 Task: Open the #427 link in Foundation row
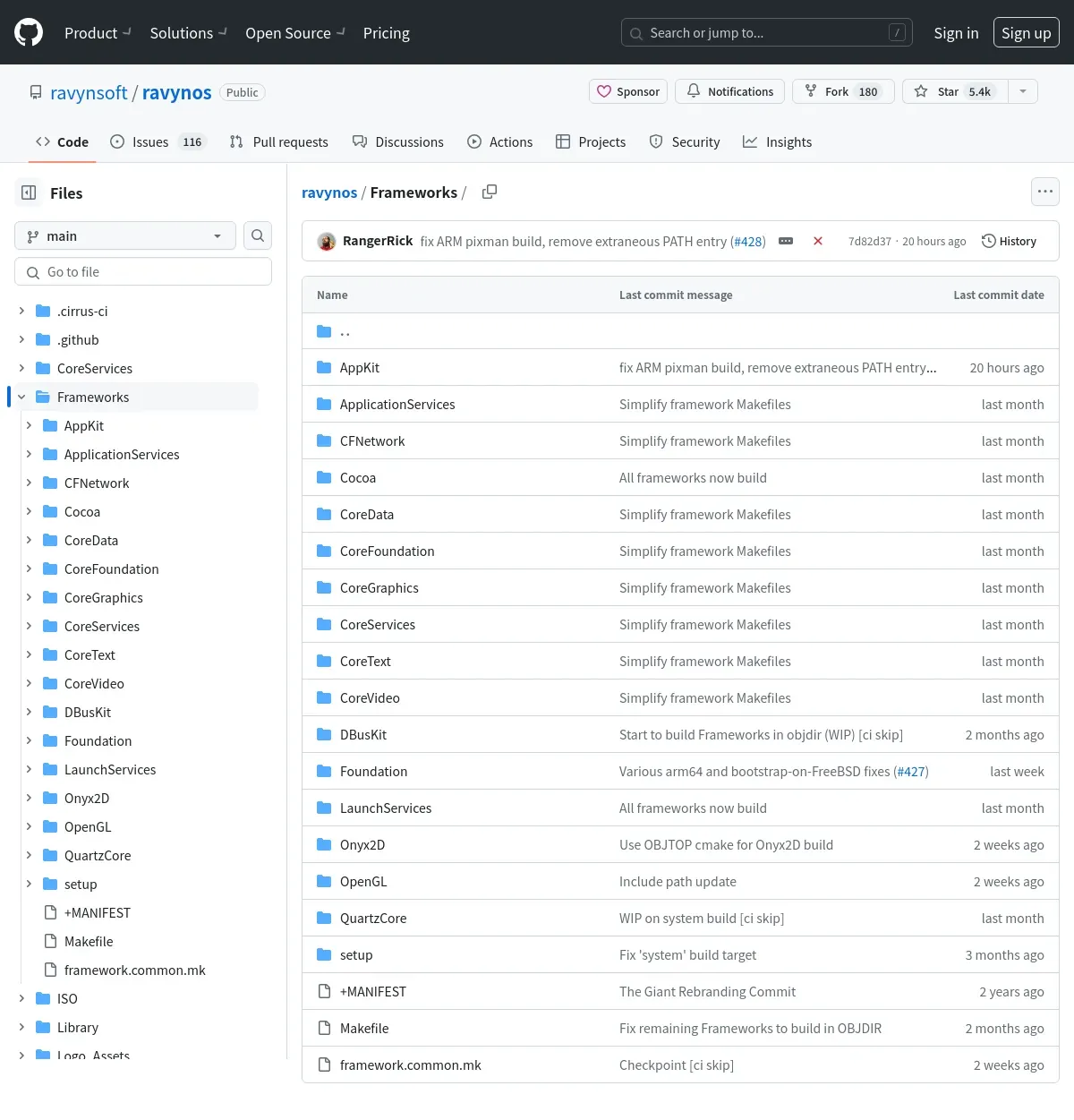pos(910,771)
